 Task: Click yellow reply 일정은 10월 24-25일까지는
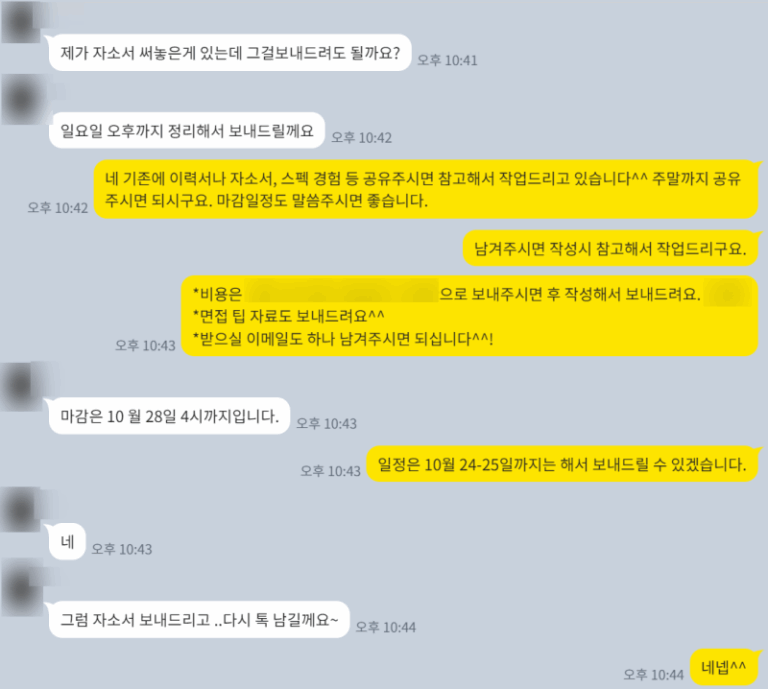[x=562, y=464]
